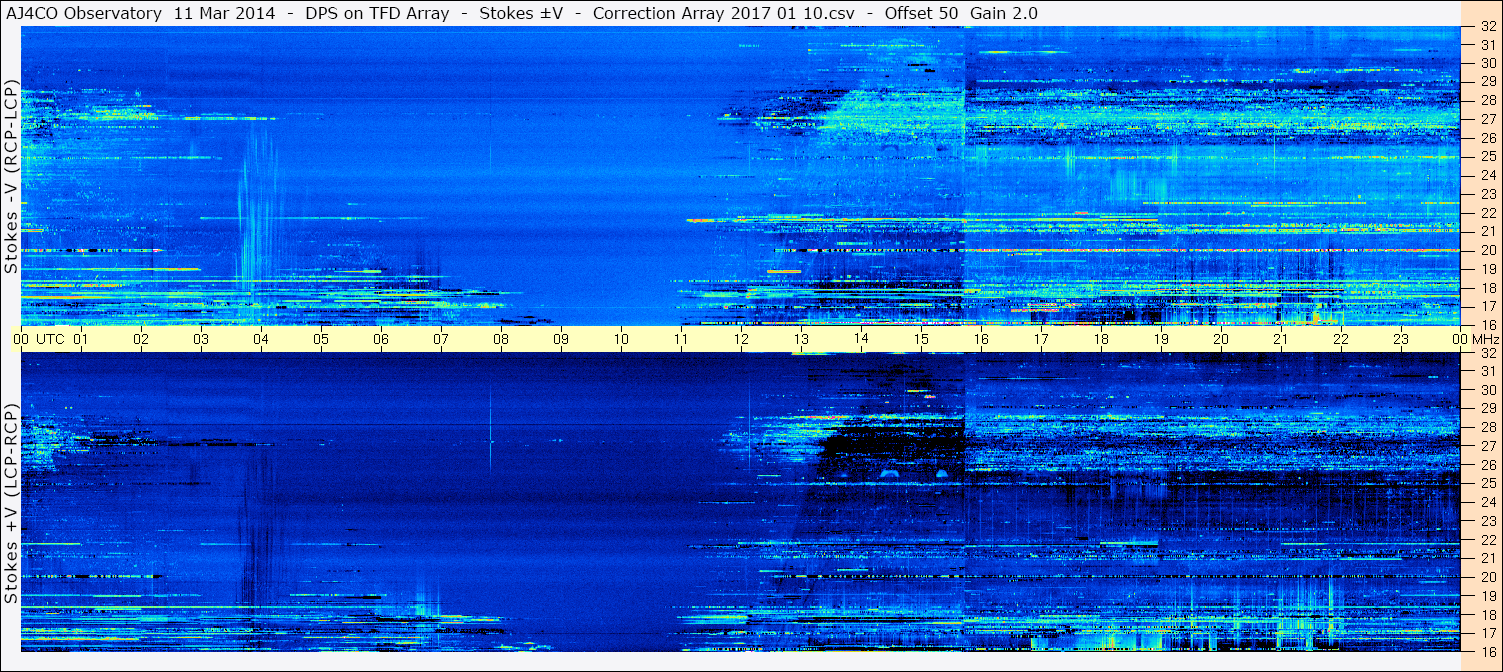Click the 13 hour marker on time axis
This screenshot has width=1503, height=672.
click(801, 339)
